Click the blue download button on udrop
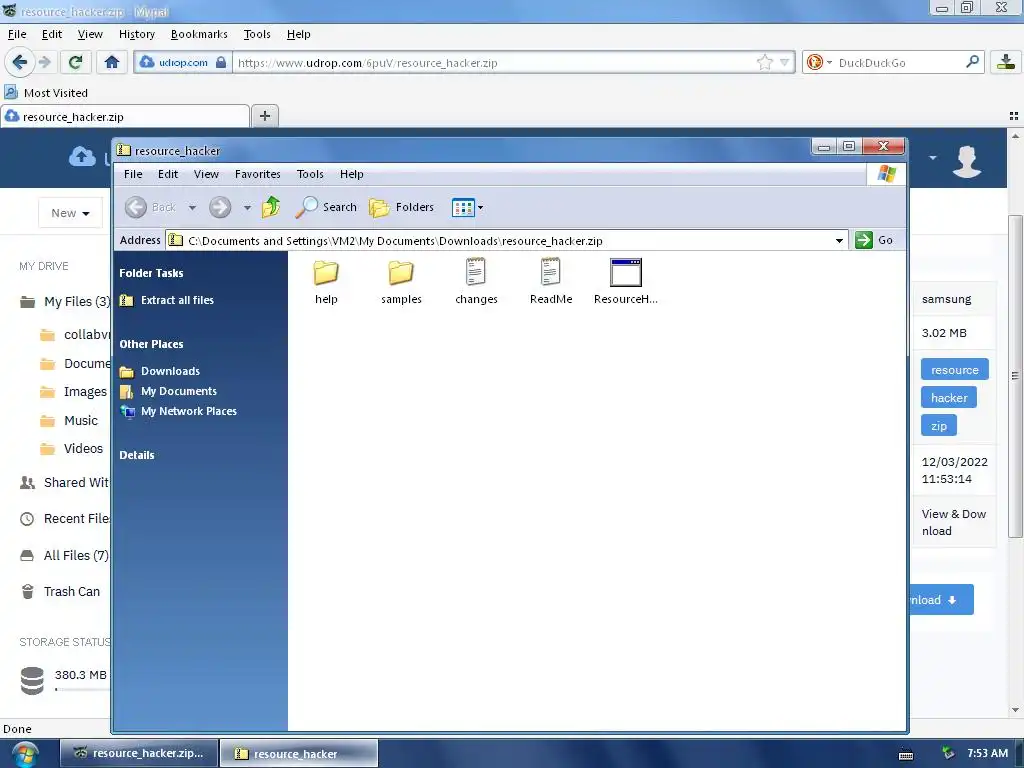The image size is (1024, 768). [x=940, y=600]
